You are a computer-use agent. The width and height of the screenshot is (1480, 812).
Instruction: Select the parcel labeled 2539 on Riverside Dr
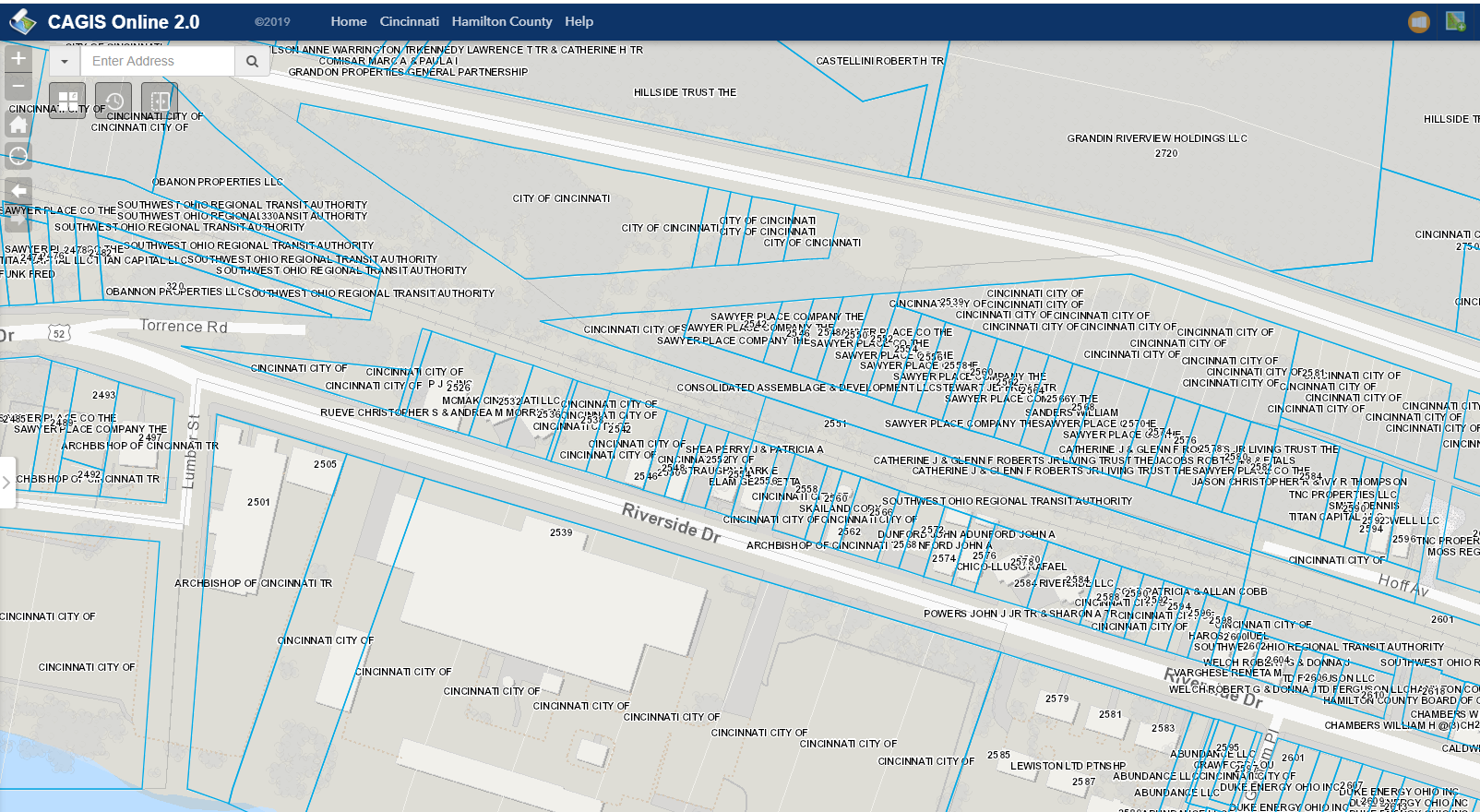point(561,532)
